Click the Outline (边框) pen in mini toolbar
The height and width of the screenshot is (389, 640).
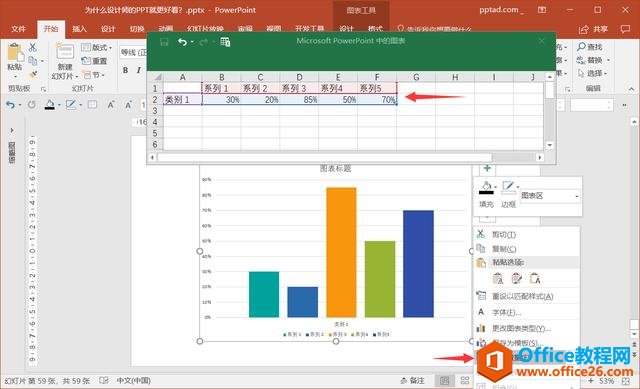(x=508, y=187)
